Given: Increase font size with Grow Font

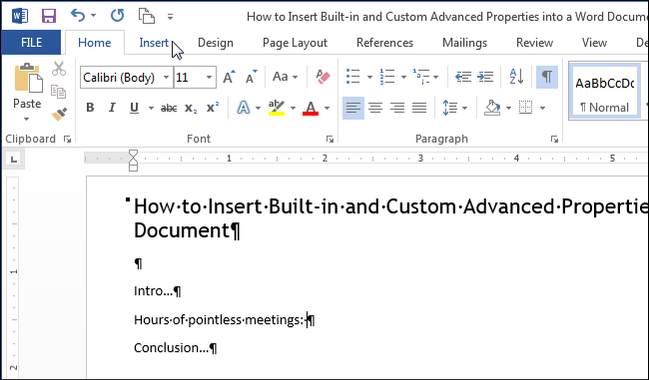Looking at the screenshot, I should [x=229, y=77].
